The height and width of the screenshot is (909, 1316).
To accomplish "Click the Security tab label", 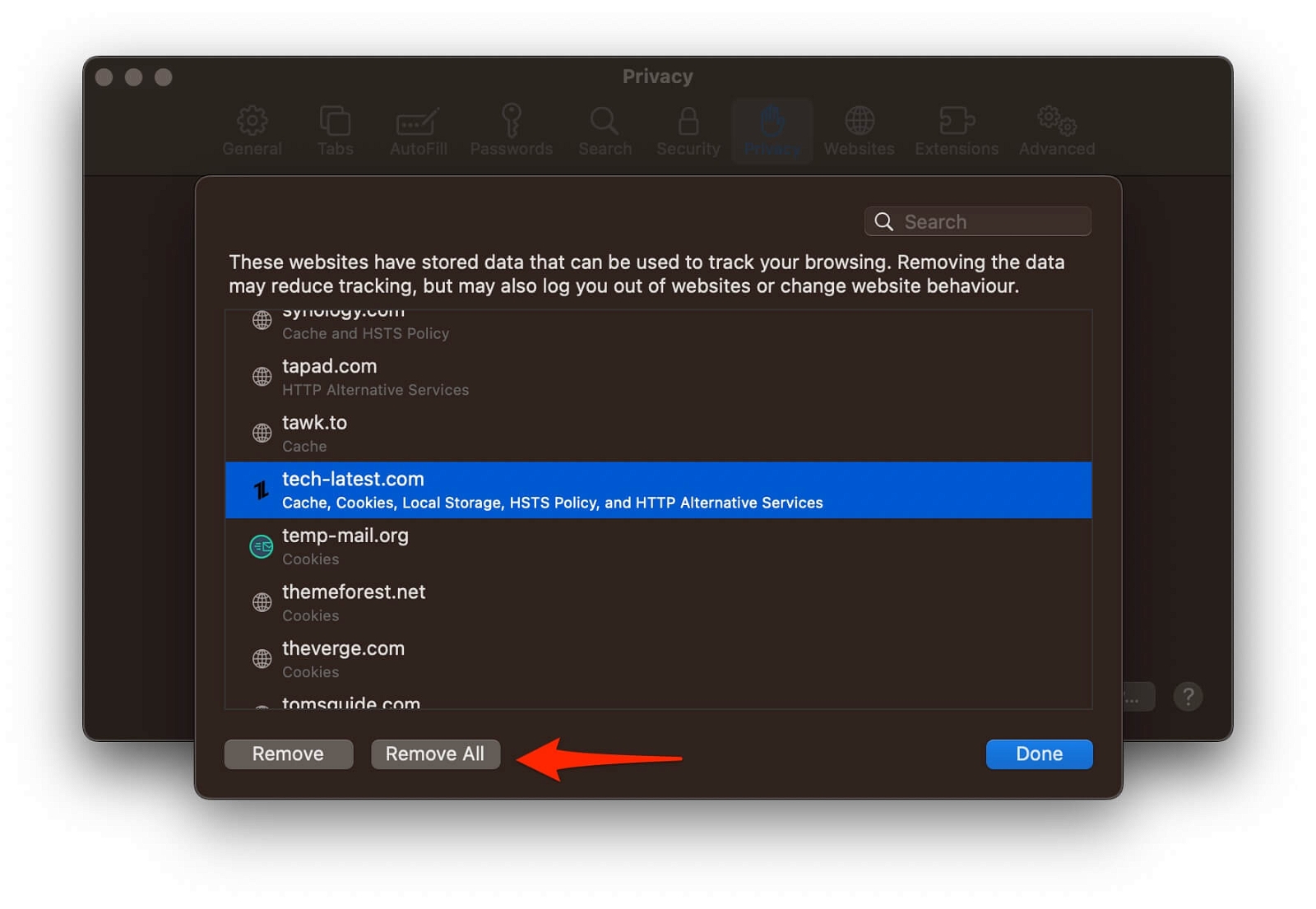I will coord(688,149).
